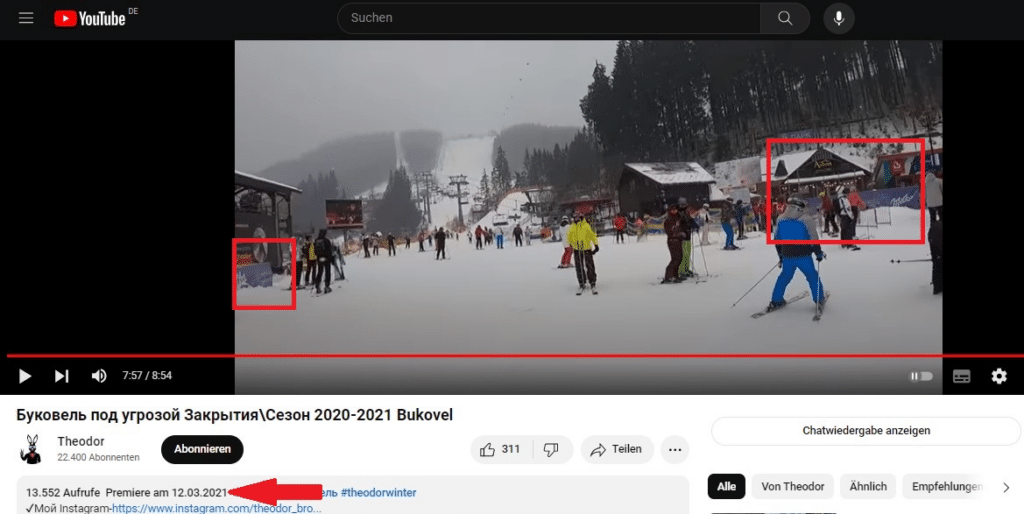The image size is (1024, 514).
Task: Click the 22.400 Abonnenten text
Action: pyautogui.click(x=99, y=457)
